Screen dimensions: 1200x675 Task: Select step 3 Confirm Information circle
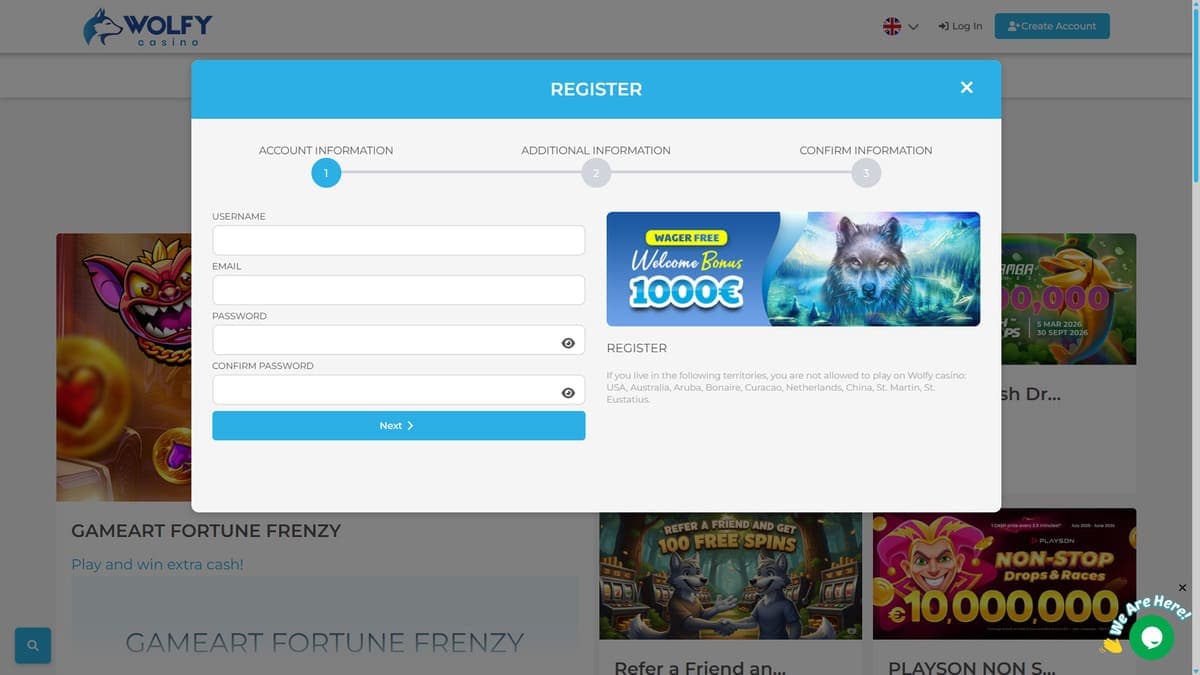866,173
